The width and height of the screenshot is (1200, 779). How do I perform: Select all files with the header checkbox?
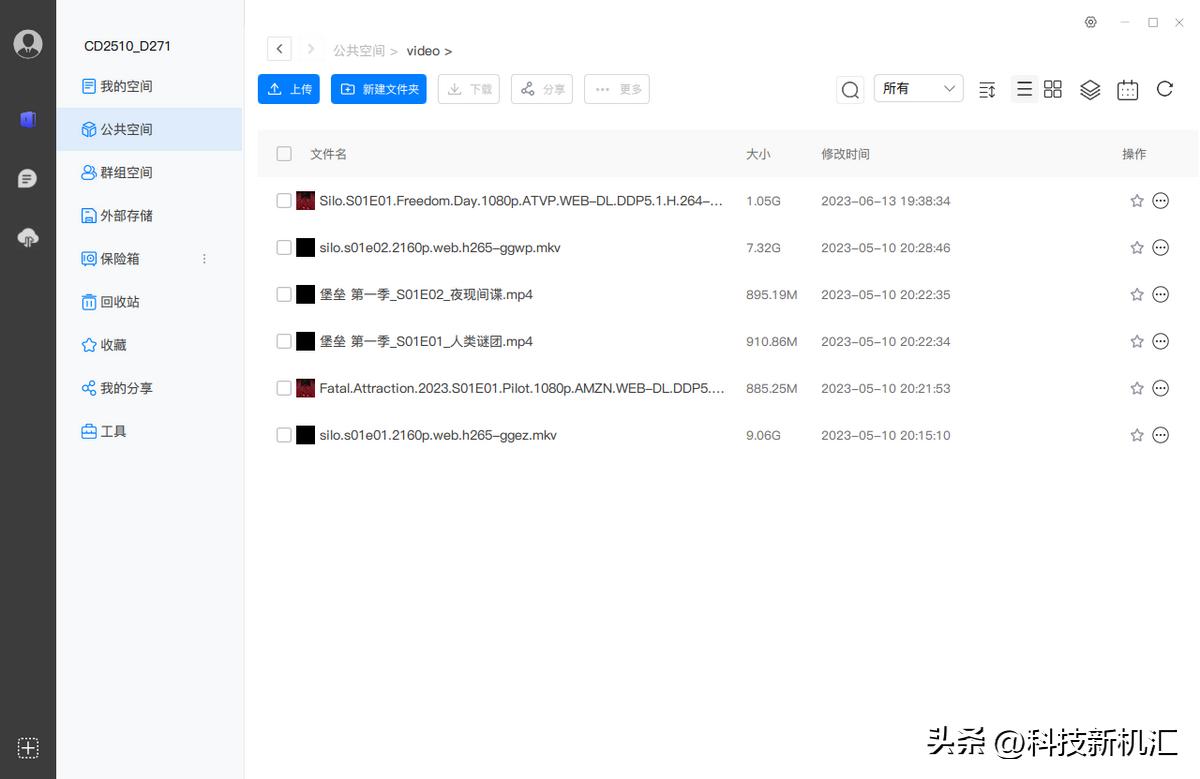click(x=283, y=153)
